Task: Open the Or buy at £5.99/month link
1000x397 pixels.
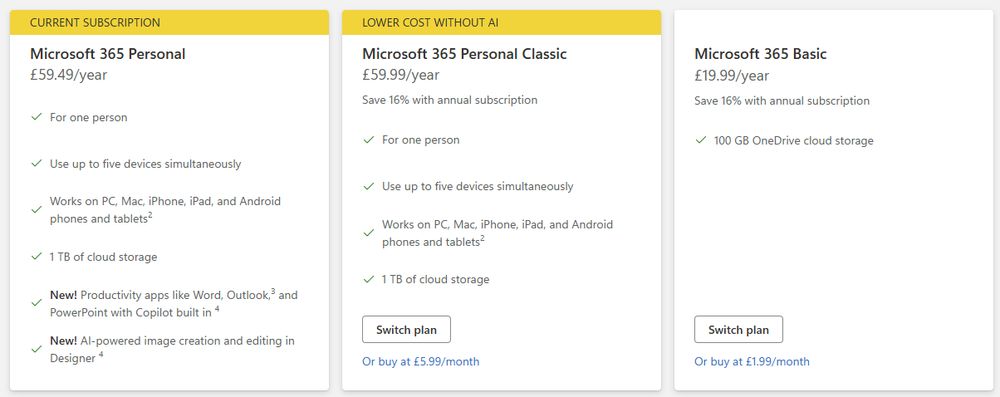Action: [421, 361]
